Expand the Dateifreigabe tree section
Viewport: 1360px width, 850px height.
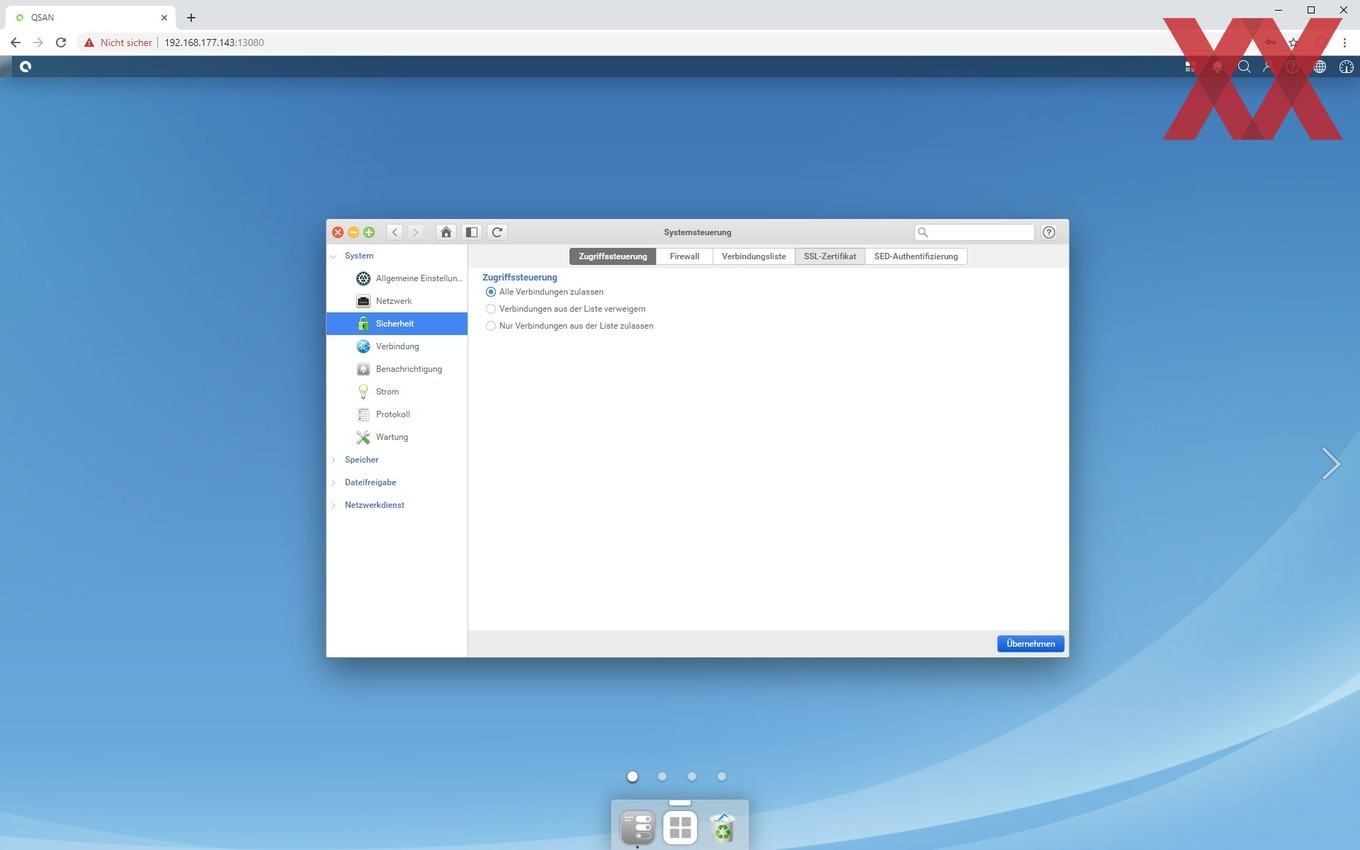tap(334, 482)
